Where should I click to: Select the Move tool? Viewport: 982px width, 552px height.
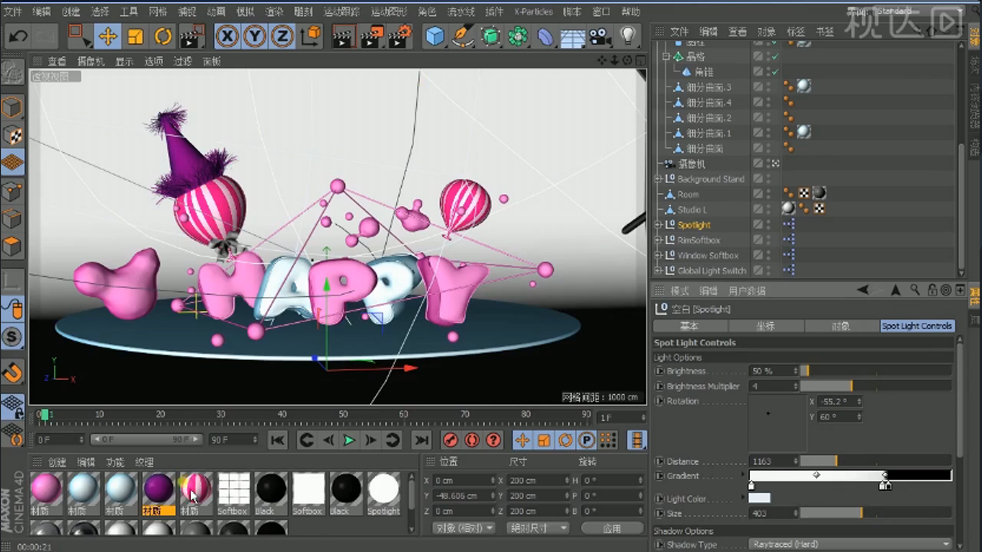(x=108, y=36)
